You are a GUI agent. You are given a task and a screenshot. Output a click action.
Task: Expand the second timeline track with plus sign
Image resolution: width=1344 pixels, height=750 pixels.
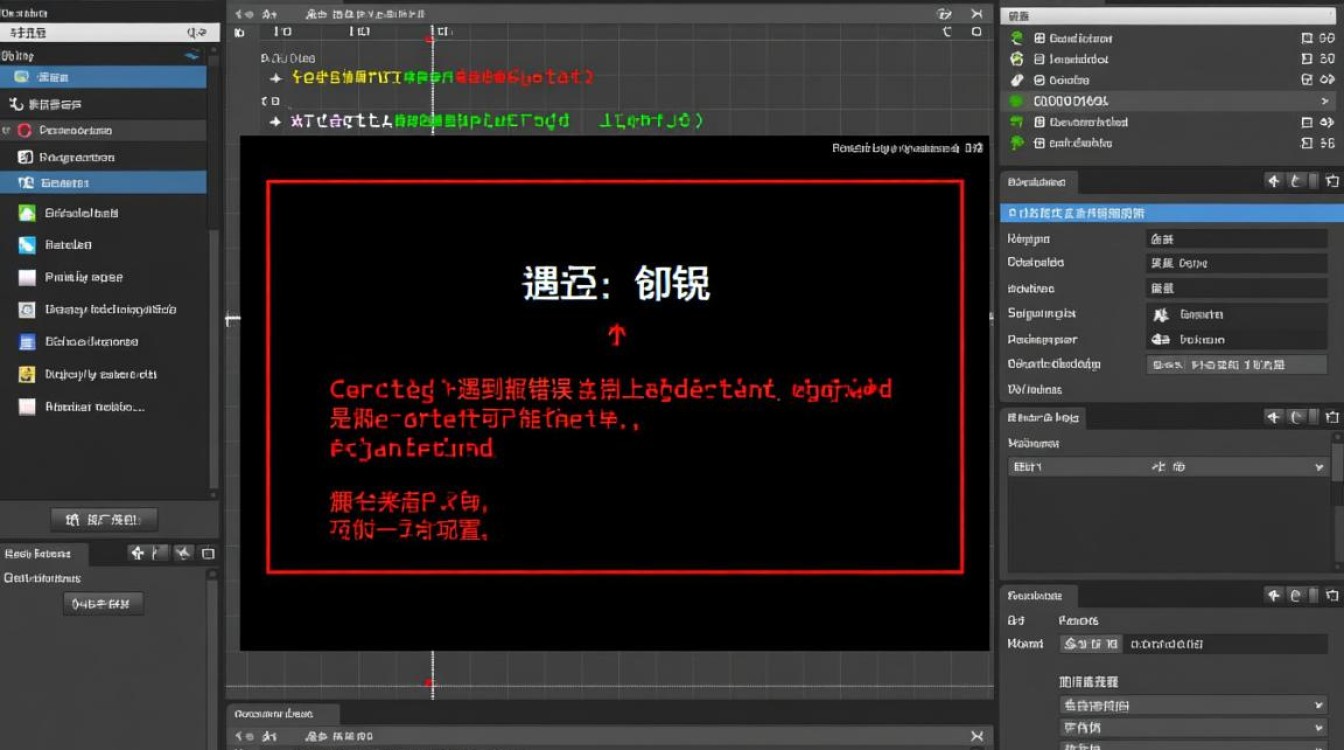point(276,120)
